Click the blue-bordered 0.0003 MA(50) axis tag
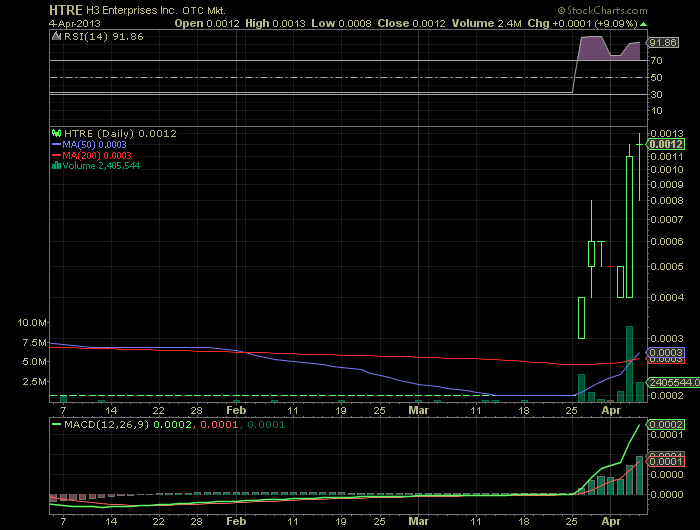This screenshot has height=530, width=700. [666, 352]
